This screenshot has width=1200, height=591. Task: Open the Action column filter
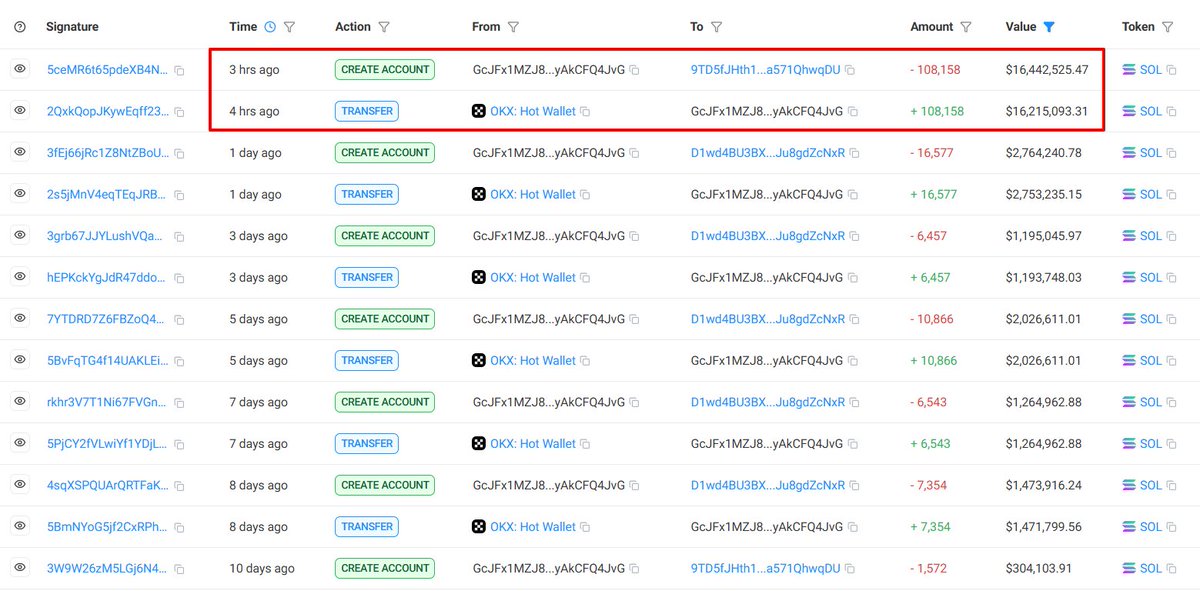coord(384,27)
